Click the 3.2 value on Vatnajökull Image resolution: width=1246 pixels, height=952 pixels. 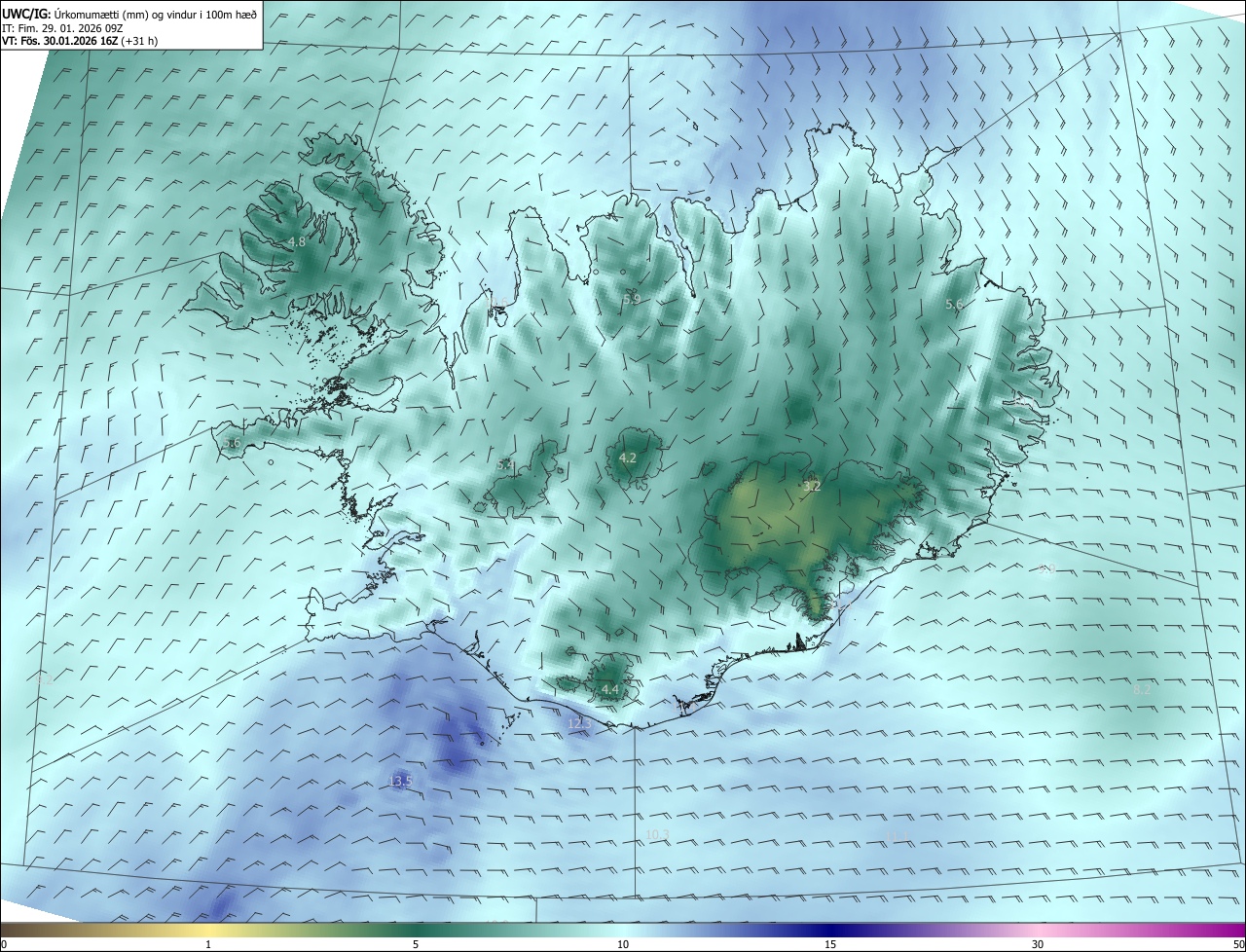[812, 486]
